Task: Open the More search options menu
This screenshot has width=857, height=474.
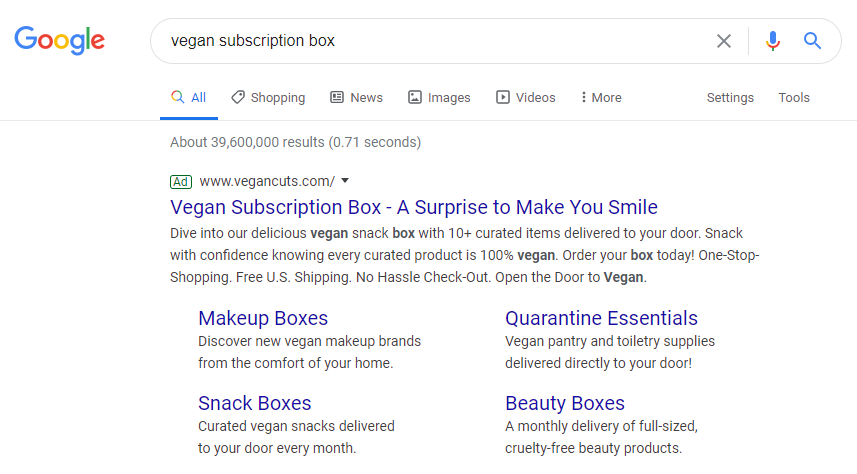Action: (x=600, y=97)
